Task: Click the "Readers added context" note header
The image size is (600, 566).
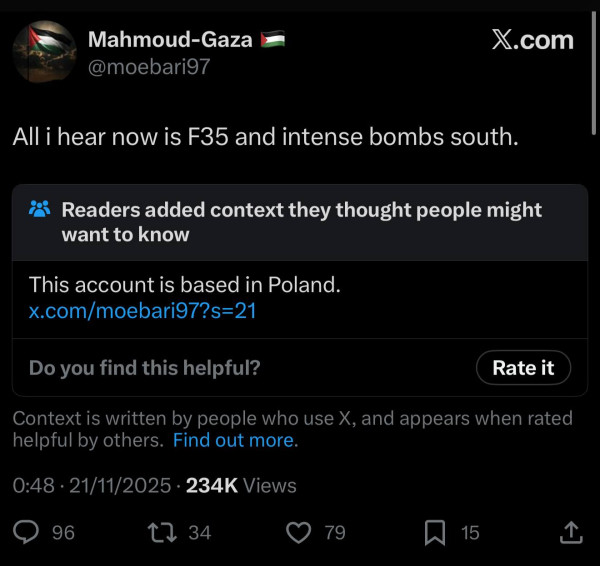Action: click(301, 222)
